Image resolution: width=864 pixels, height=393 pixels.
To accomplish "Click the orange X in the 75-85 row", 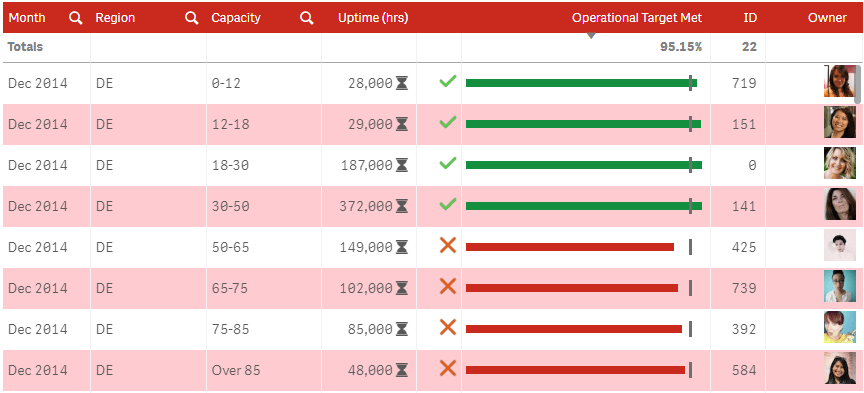I will tap(447, 327).
